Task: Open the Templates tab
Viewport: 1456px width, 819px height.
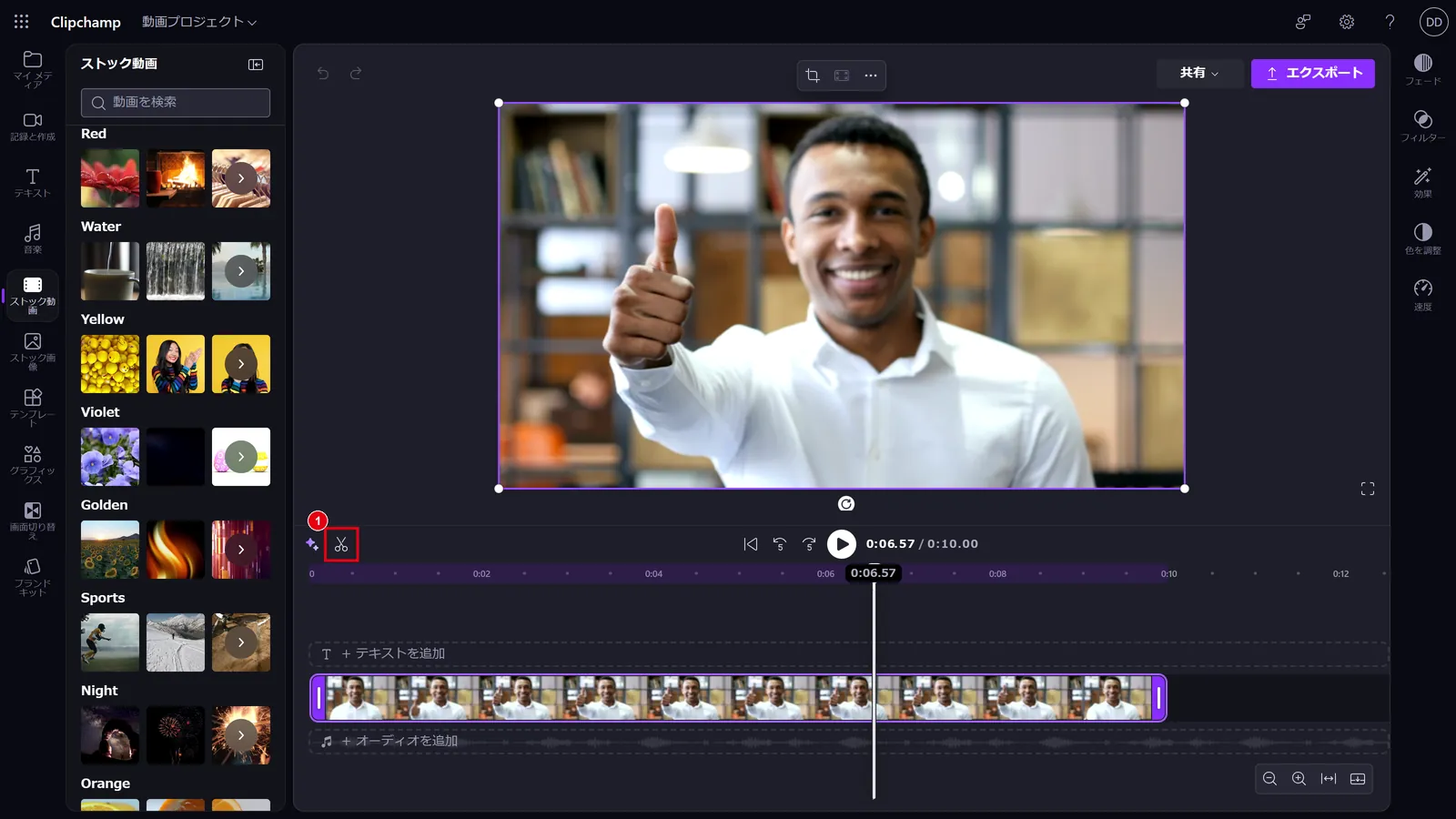Action: (x=33, y=408)
